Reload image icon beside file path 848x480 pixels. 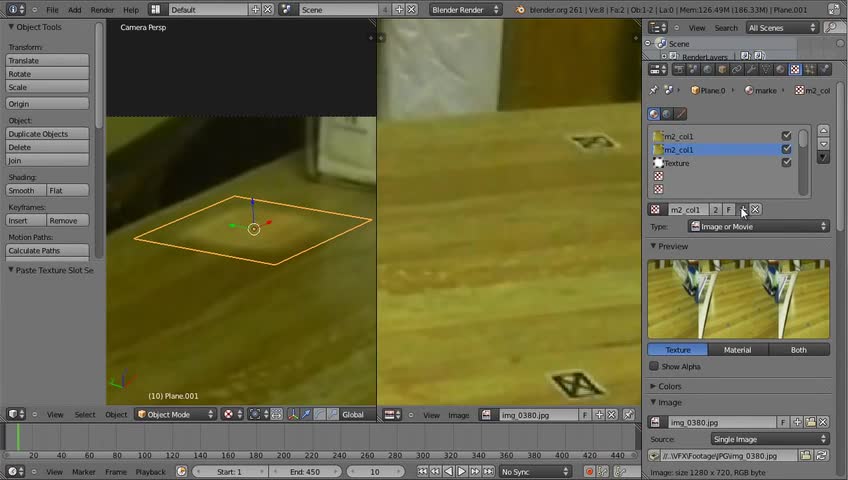pyautogui.click(x=822, y=456)
